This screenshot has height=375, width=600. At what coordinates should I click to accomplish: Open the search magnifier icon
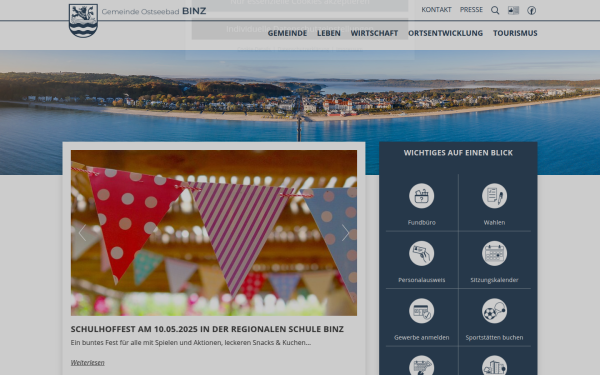pyautogui.click(x=495, y=10)
